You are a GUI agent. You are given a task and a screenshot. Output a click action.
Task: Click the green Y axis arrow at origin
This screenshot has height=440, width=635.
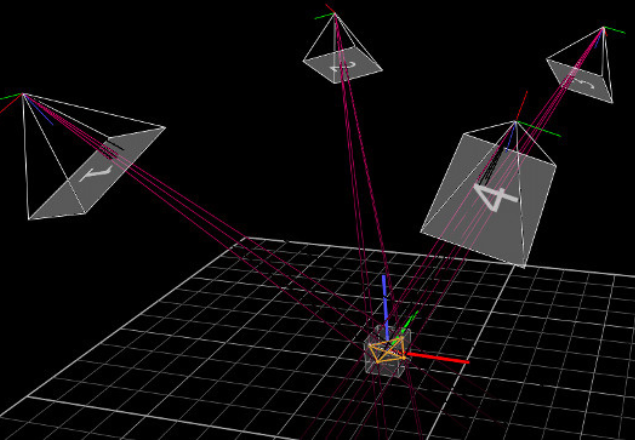(407, 326)
